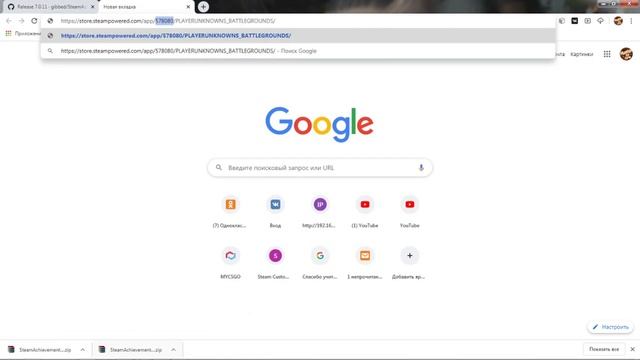Add a new shortcut with plus tile
The image size is (640, 360).
pos(409,256)
